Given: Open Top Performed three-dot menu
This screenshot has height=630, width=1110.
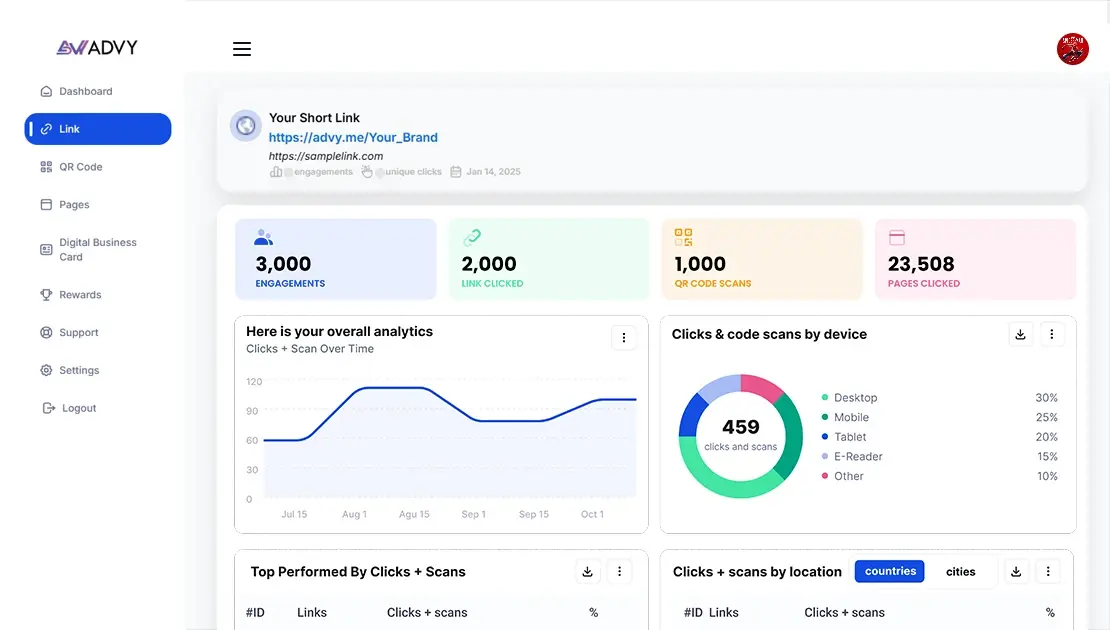Looking at the screenshot, I should 619,571.
